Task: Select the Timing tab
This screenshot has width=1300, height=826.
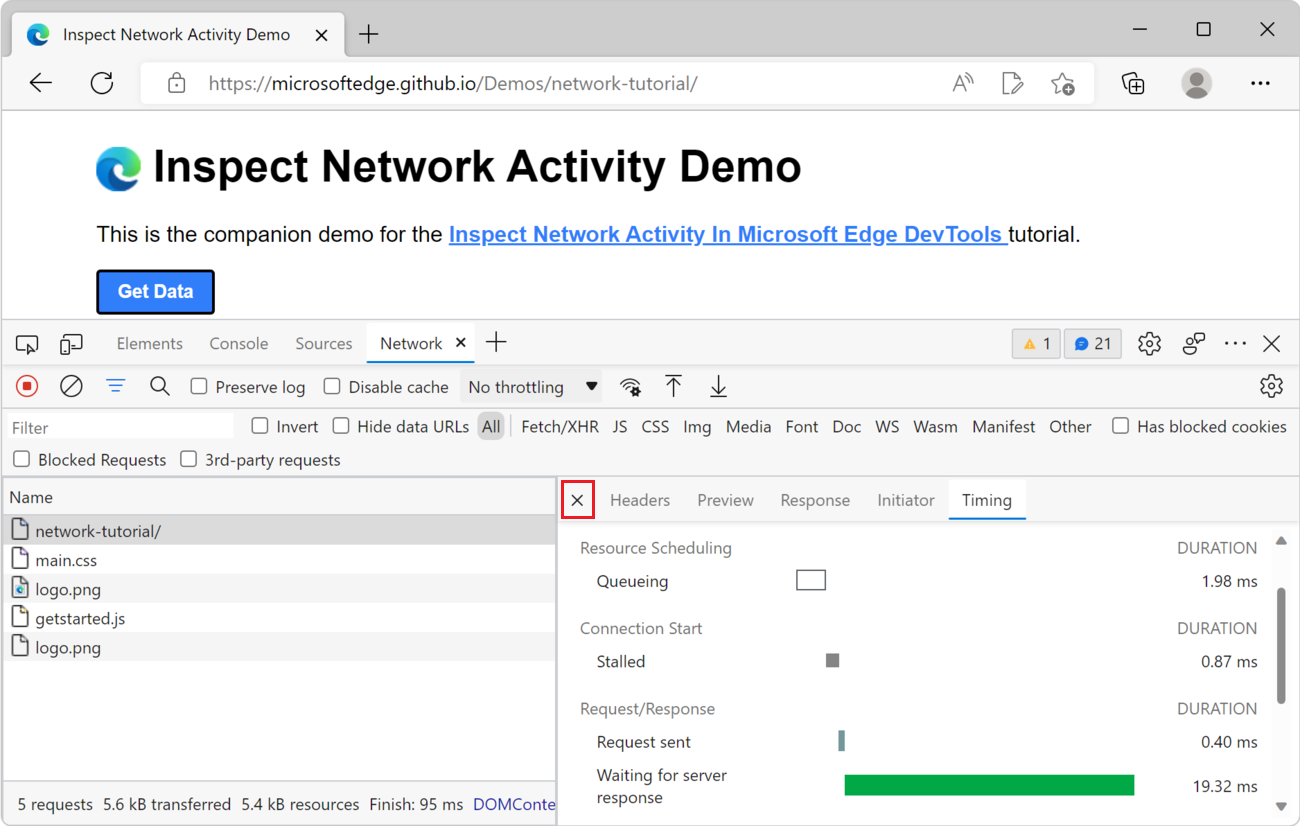Action: click(987, 500)
